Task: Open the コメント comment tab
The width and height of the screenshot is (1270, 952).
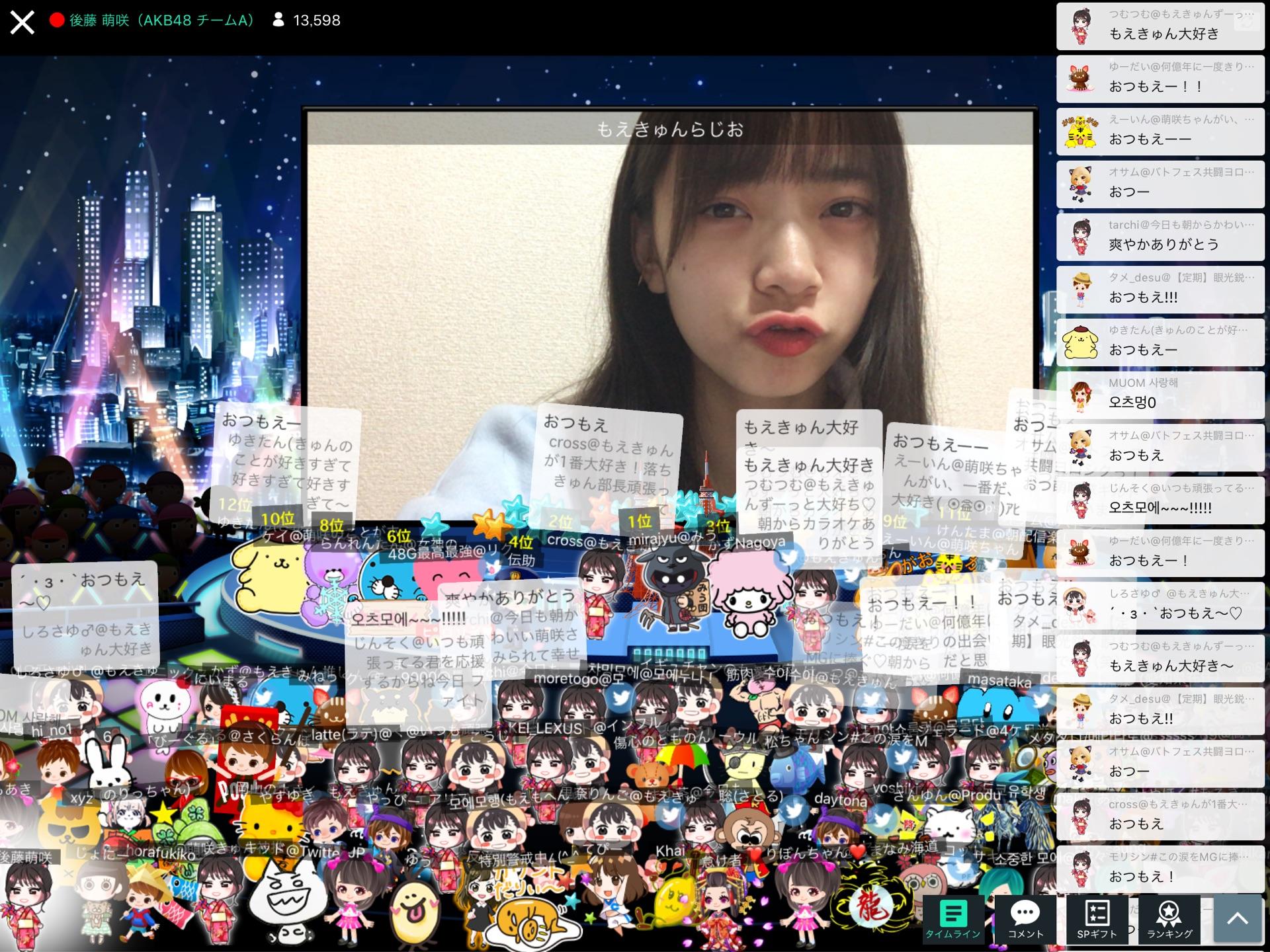Action: tap(1025, 920)
